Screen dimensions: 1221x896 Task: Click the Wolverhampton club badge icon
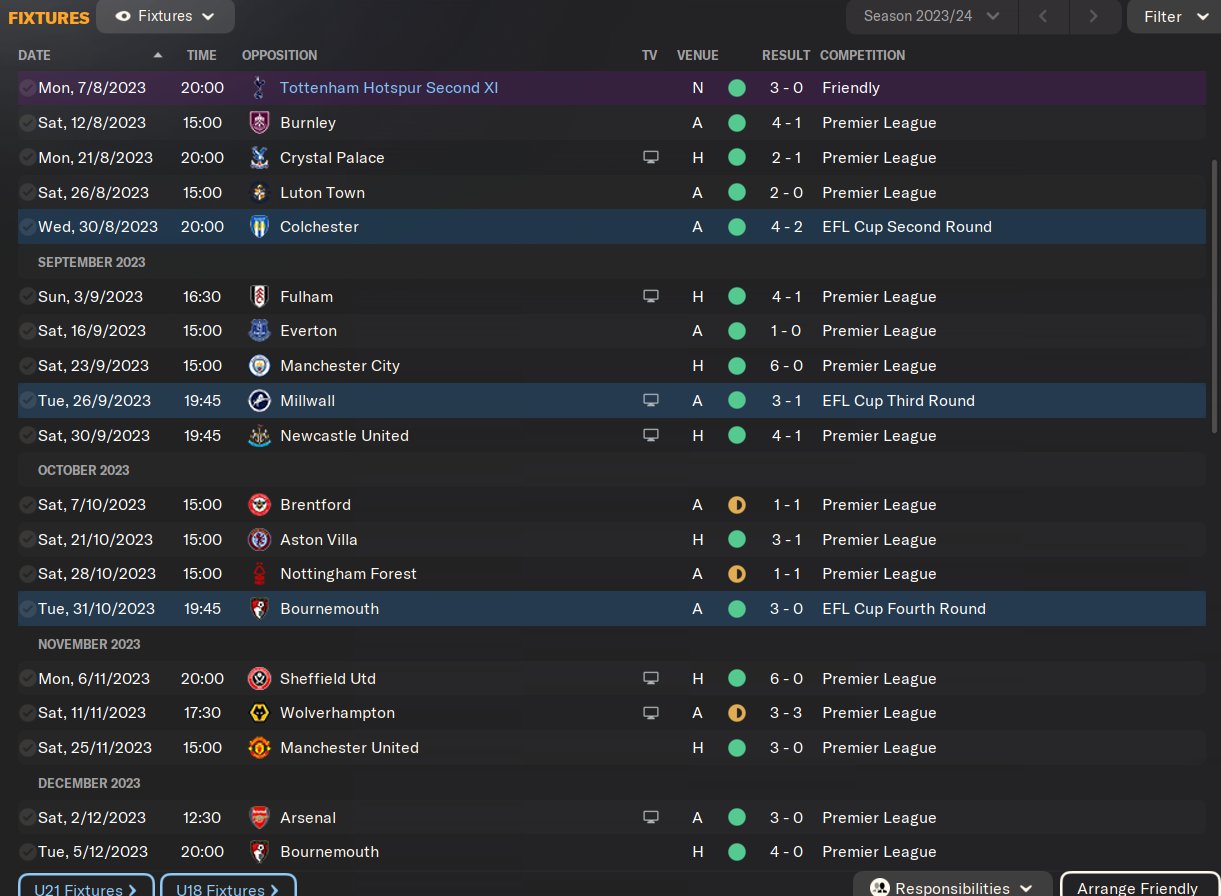[259, 713]
